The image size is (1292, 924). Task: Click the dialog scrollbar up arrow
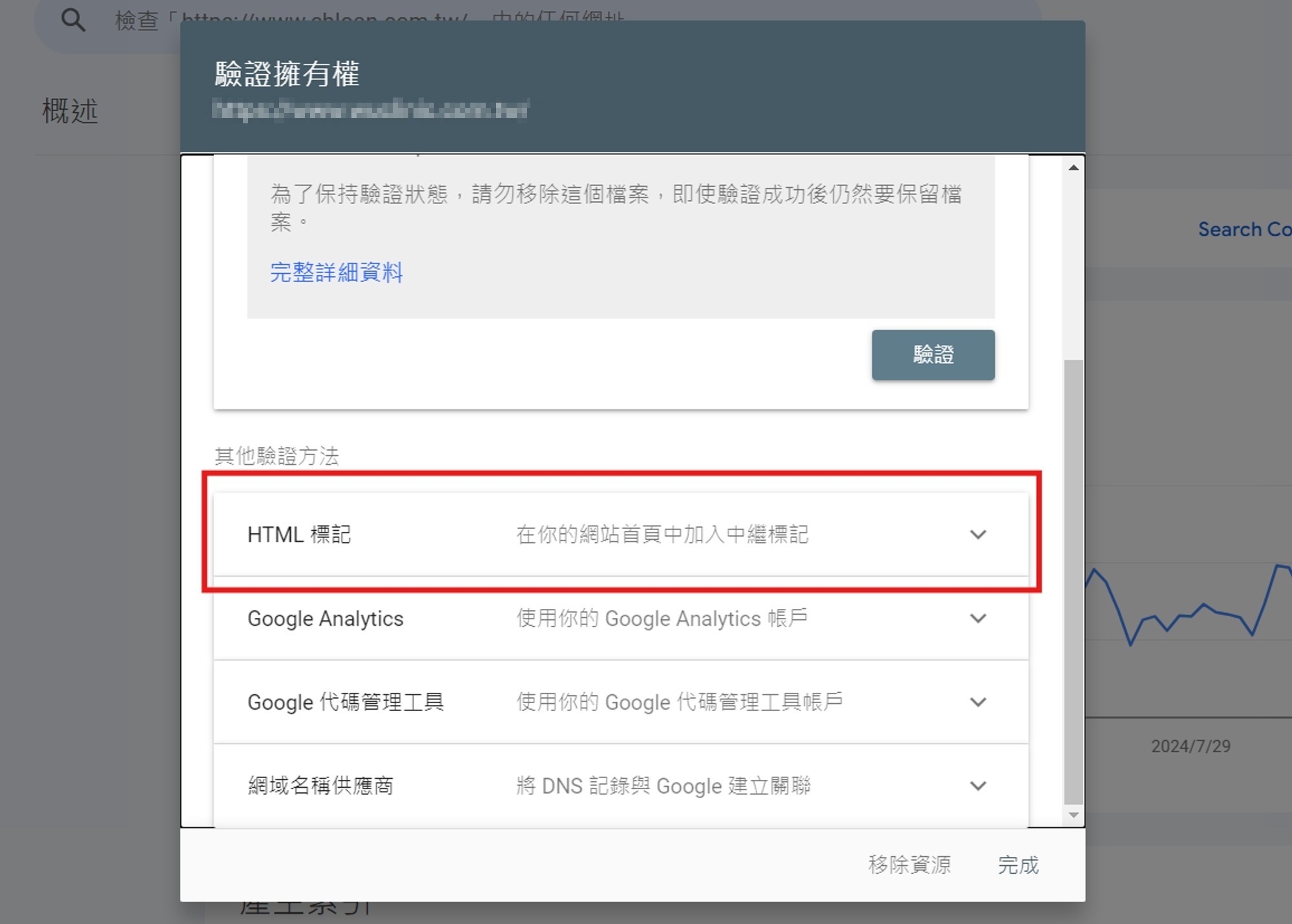click(x=1074, y=168)
